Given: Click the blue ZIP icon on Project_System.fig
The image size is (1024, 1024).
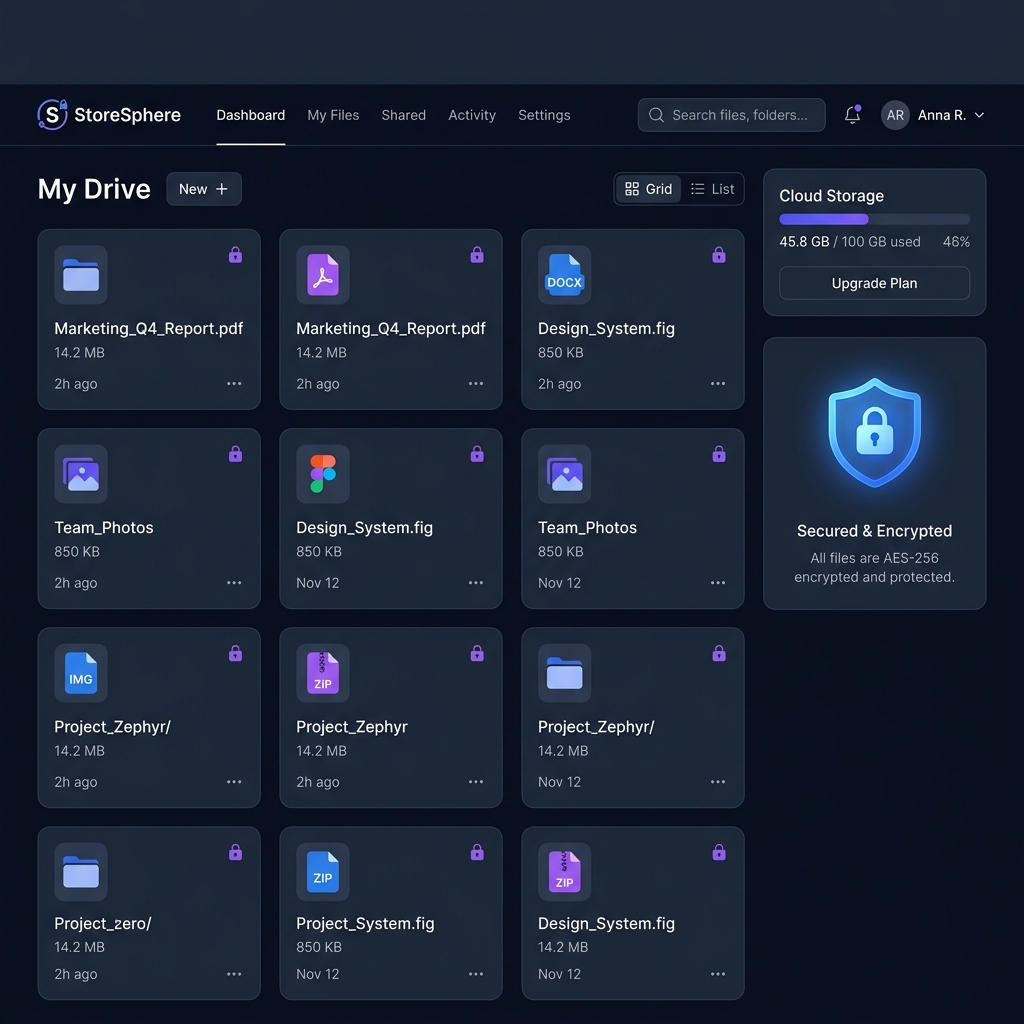Looking at the screenshot, I should tap(323, 872).
